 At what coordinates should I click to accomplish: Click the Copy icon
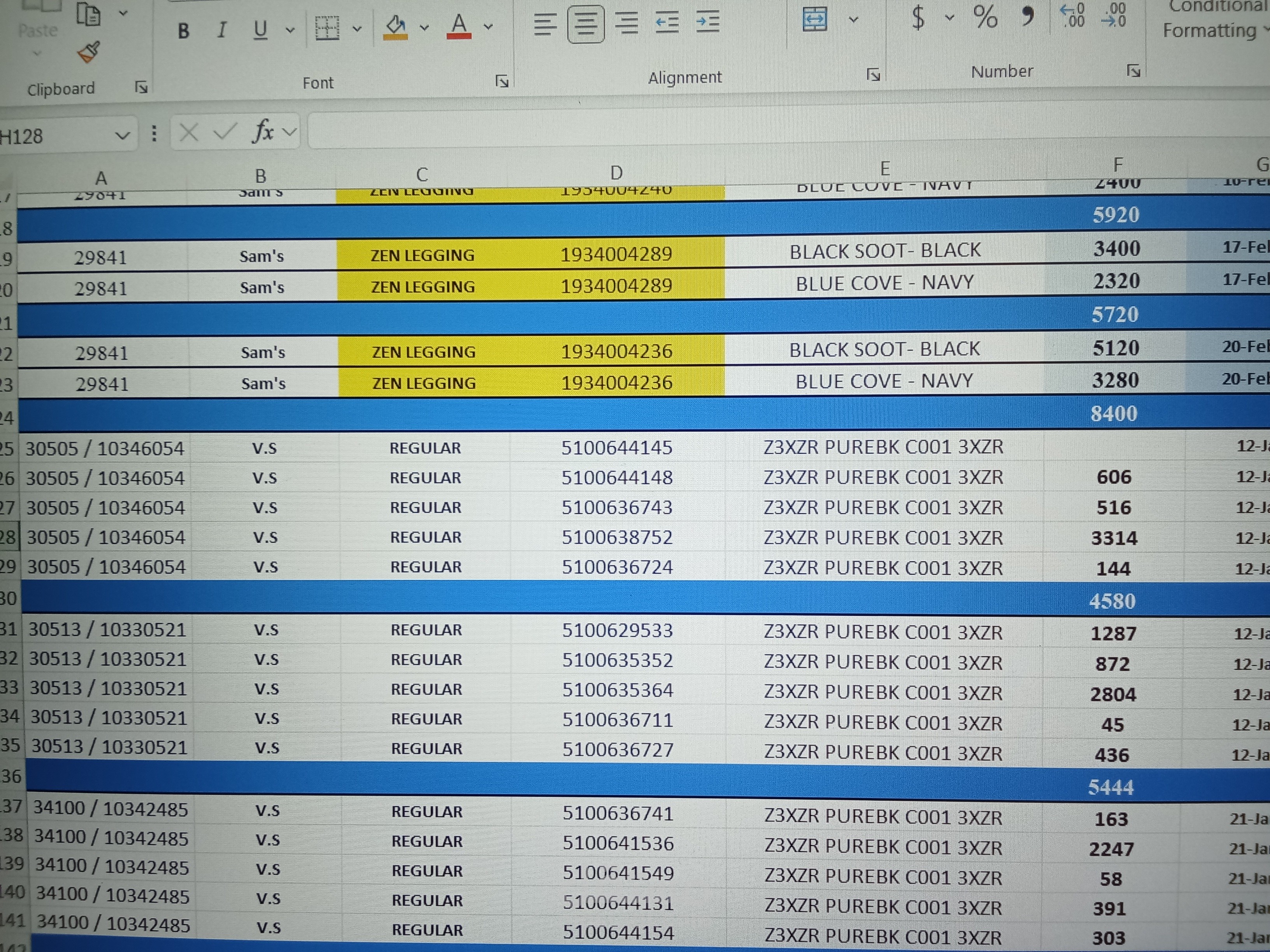point(88,14)
